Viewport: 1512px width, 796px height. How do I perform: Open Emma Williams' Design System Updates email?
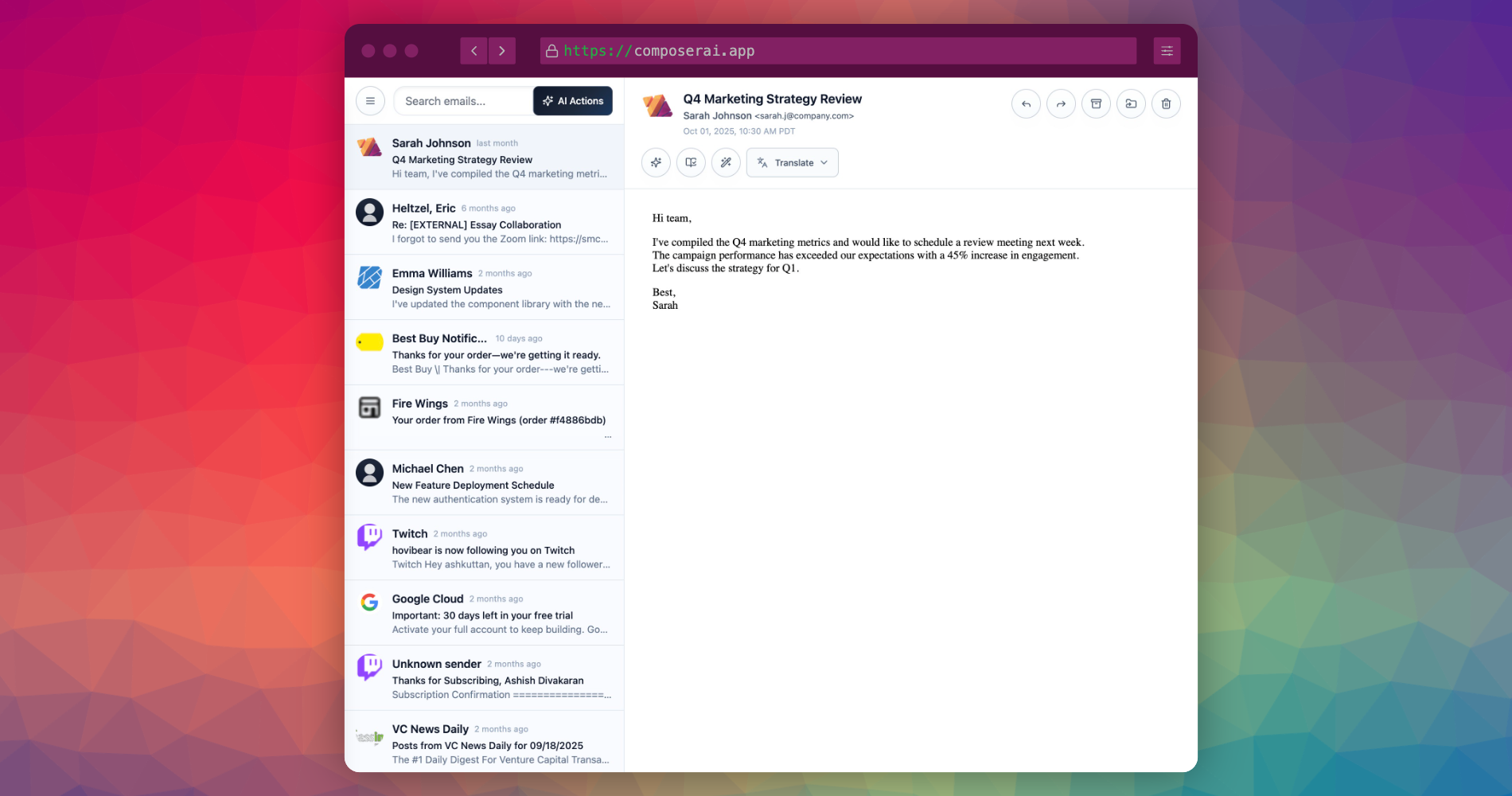point(484,288)
